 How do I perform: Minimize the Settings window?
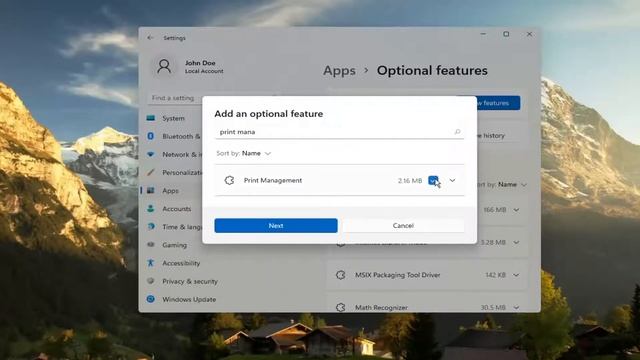(483, 34)
